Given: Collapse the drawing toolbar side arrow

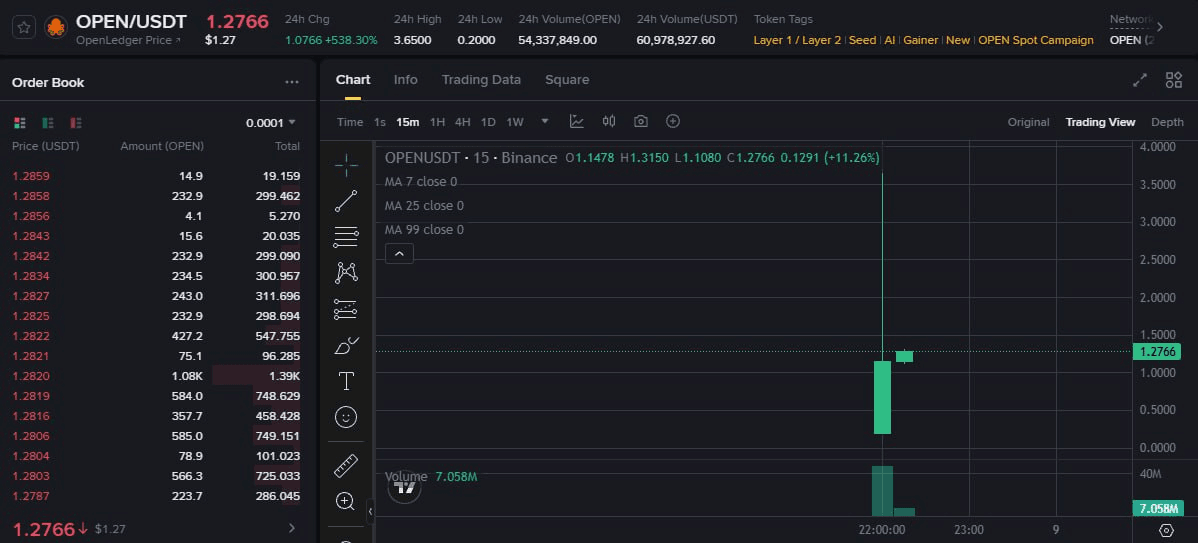Looking at the screenshot, I should click(x=371, y=512).
